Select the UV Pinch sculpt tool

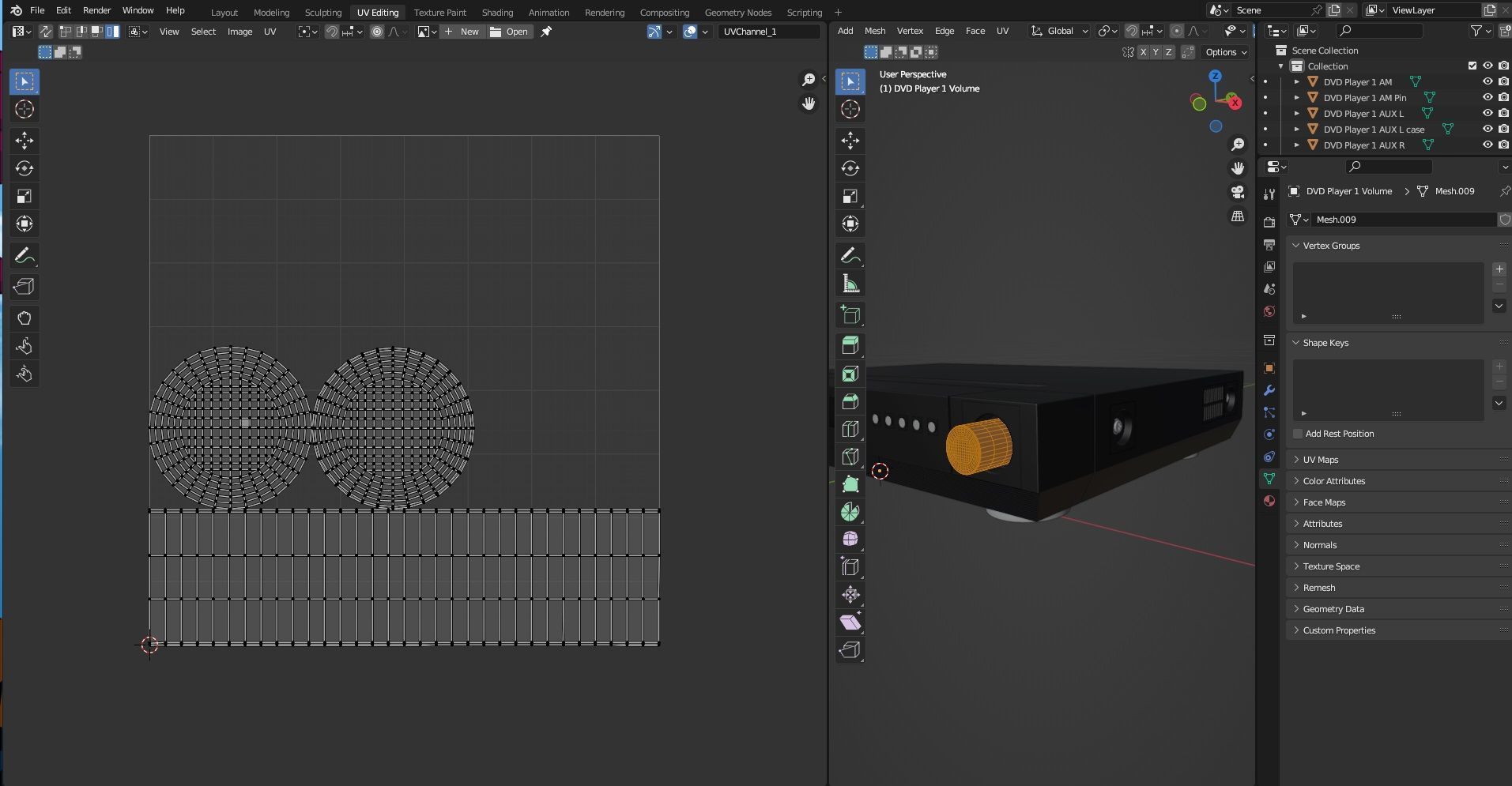(x=25, y=374)
